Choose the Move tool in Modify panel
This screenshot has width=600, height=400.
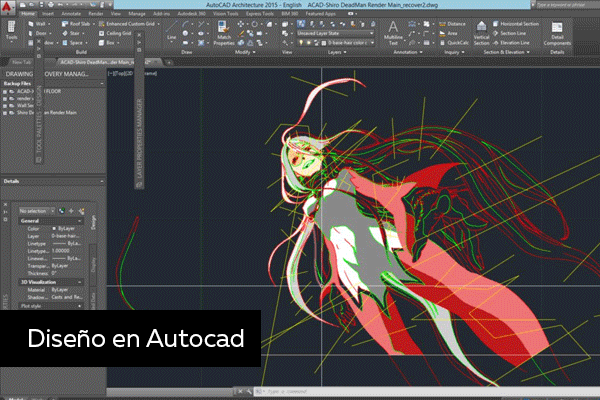[241, 24]
